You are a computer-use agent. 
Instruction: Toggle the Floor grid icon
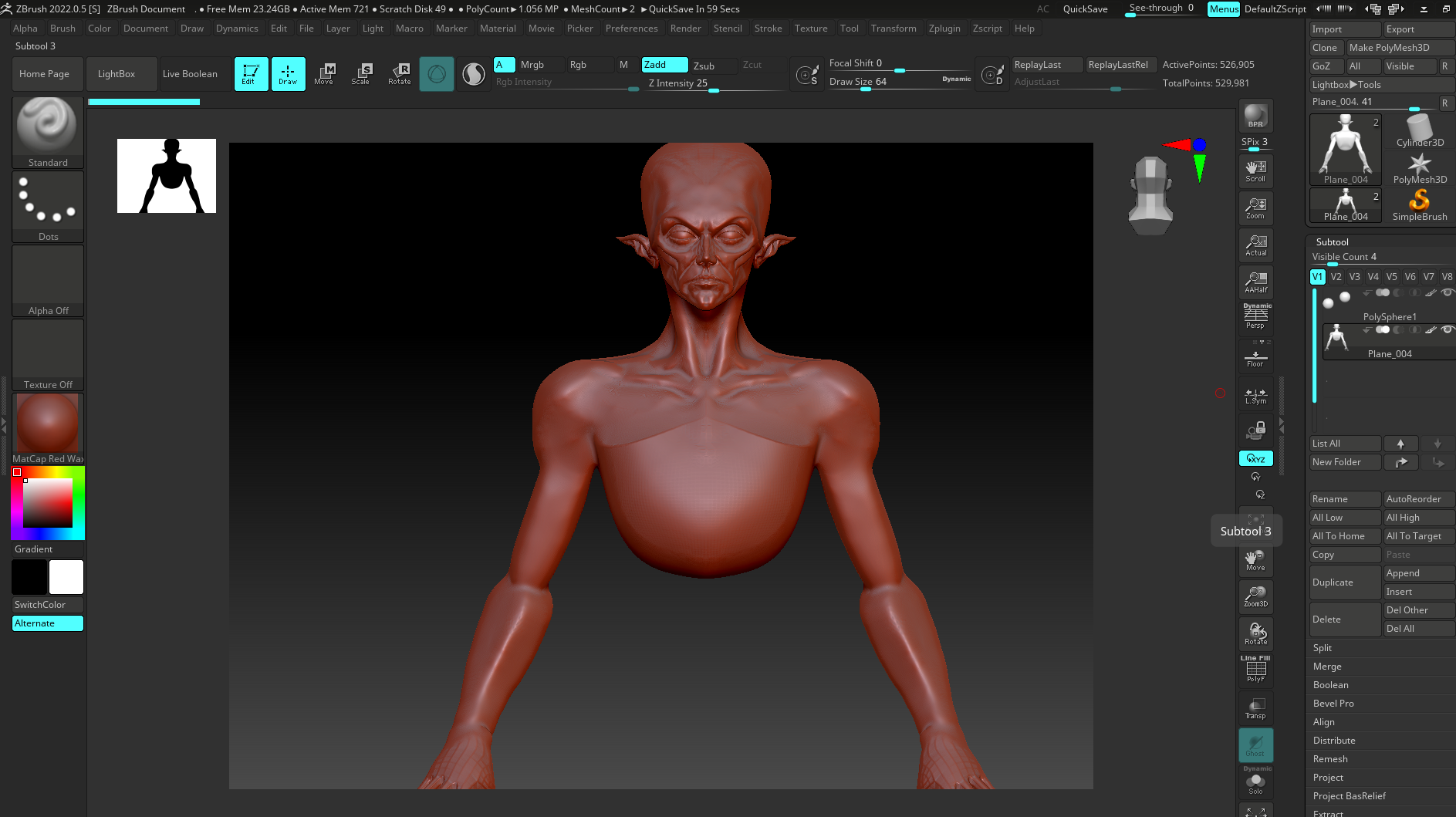pyautogui.click(x=1255, y=359)
